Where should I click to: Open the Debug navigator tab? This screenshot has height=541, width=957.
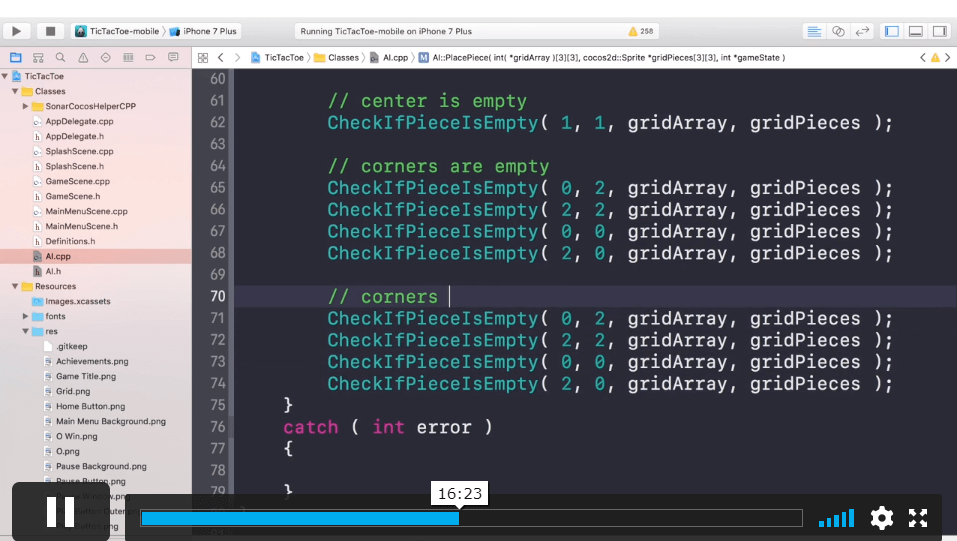[x=128, y=57]
